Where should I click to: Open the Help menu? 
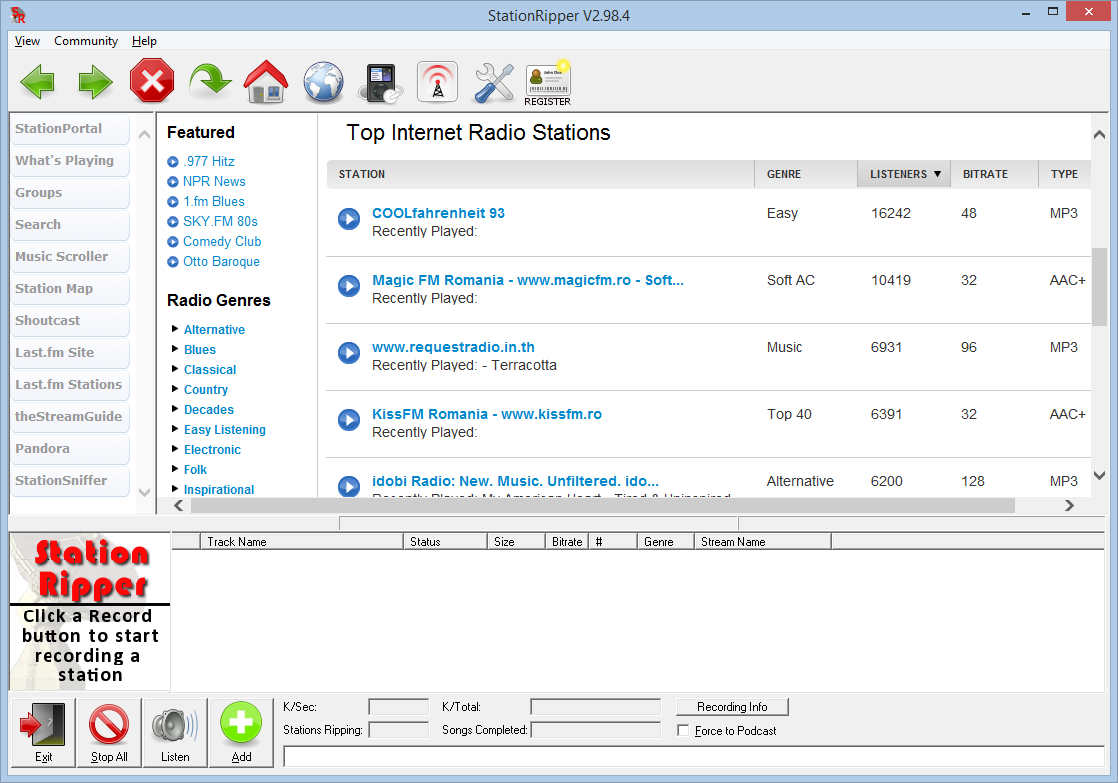[144, 41]
